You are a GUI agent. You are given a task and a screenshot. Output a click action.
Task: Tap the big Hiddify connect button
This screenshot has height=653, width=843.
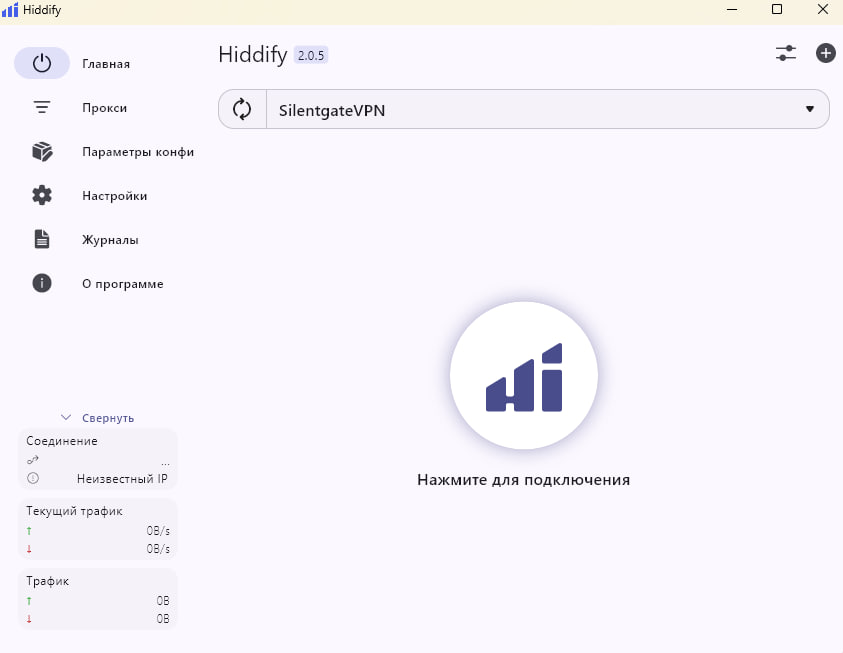[524, 376]
